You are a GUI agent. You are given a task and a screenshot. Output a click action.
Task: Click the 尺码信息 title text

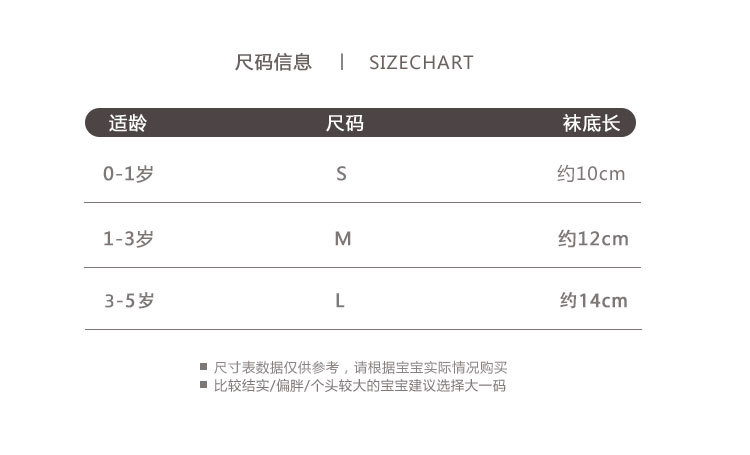click(x=273, y=63)
